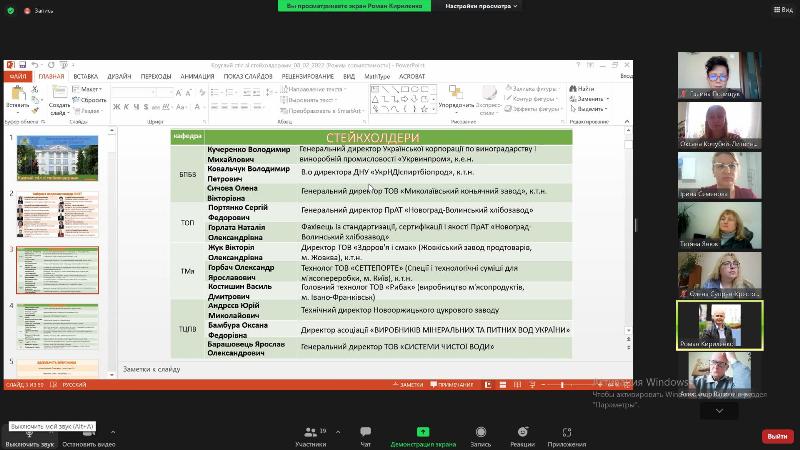Select the ГЛАВНАЯ ribbon tab
Image resolution: width=800 pixels, height=450 pixels.
tap(52, 77)
